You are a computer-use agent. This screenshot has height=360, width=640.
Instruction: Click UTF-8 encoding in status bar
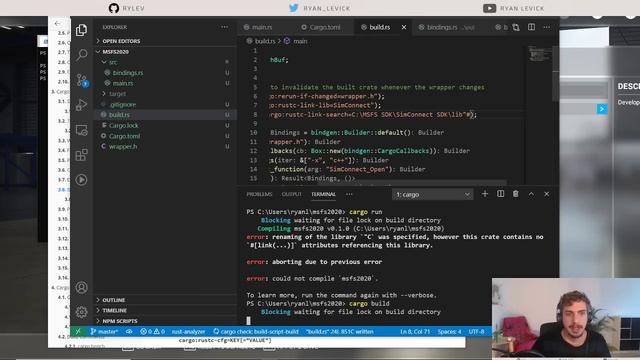pyautogui.click(x=476, y=331)
